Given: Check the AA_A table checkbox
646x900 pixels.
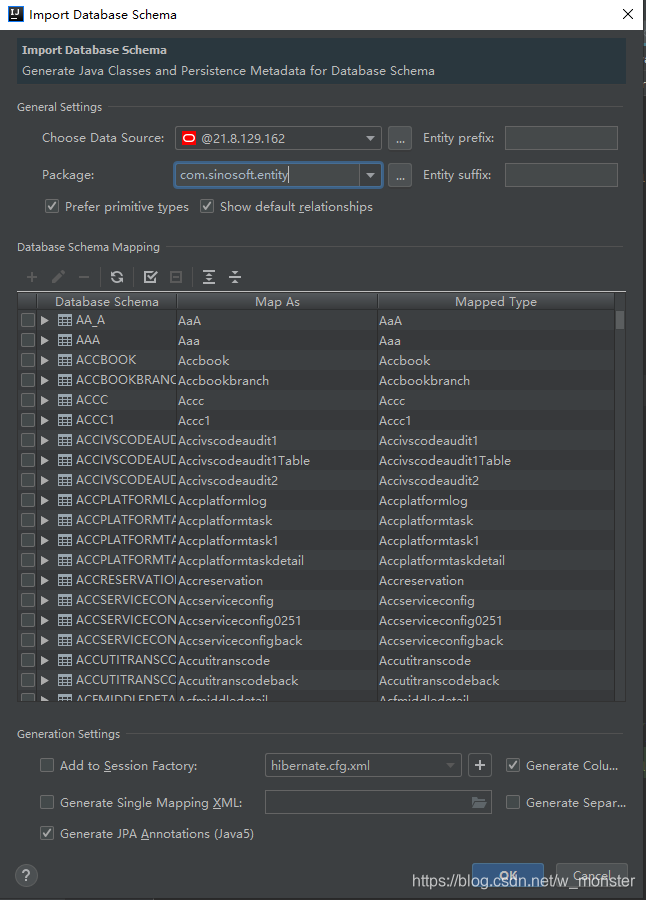Looking at the screenshot, I should pos(28,320).
